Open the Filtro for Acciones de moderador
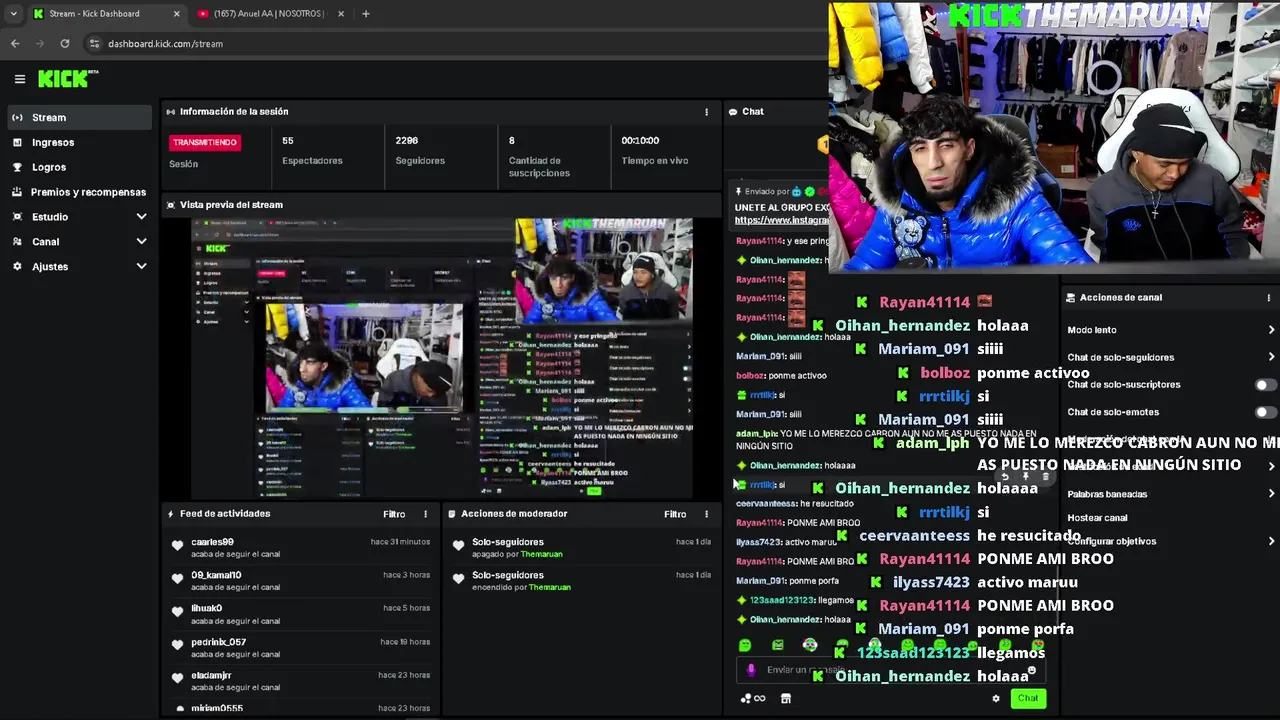This screenshot has width=1280, height=720. (675, 514)
